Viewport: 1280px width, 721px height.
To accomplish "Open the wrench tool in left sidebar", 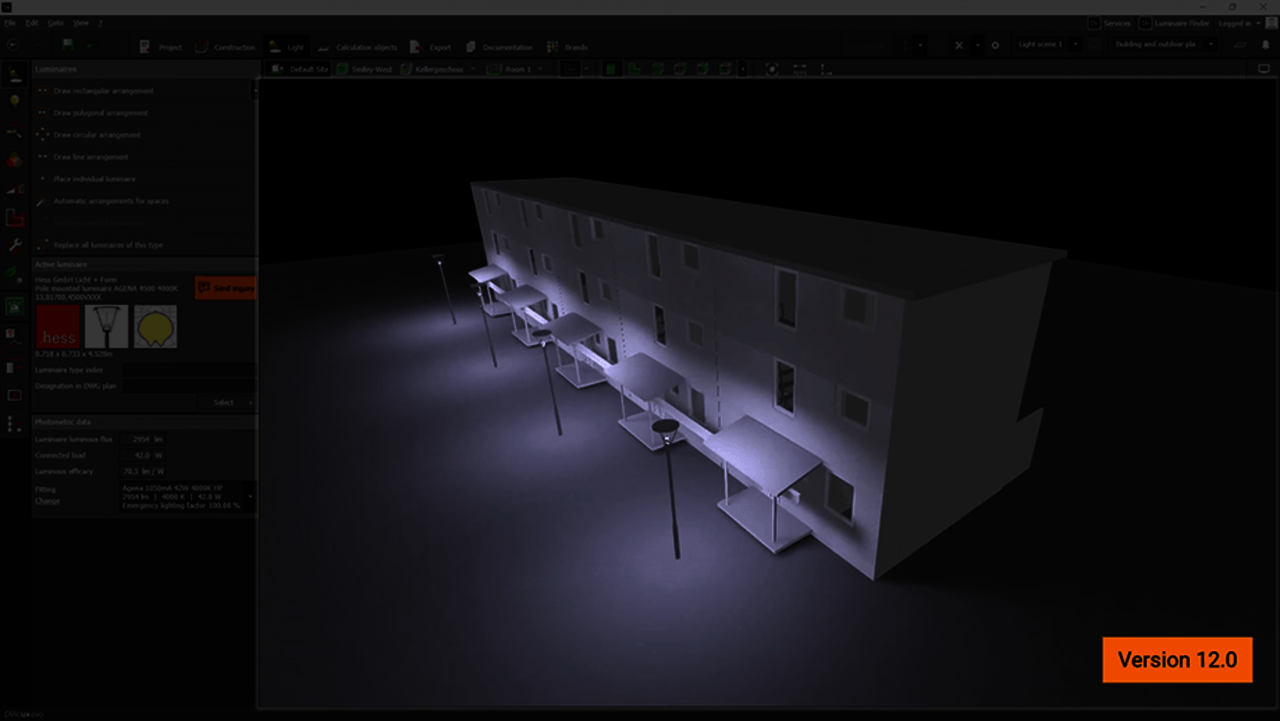I will pyautogui.click(x=14, y=244).
